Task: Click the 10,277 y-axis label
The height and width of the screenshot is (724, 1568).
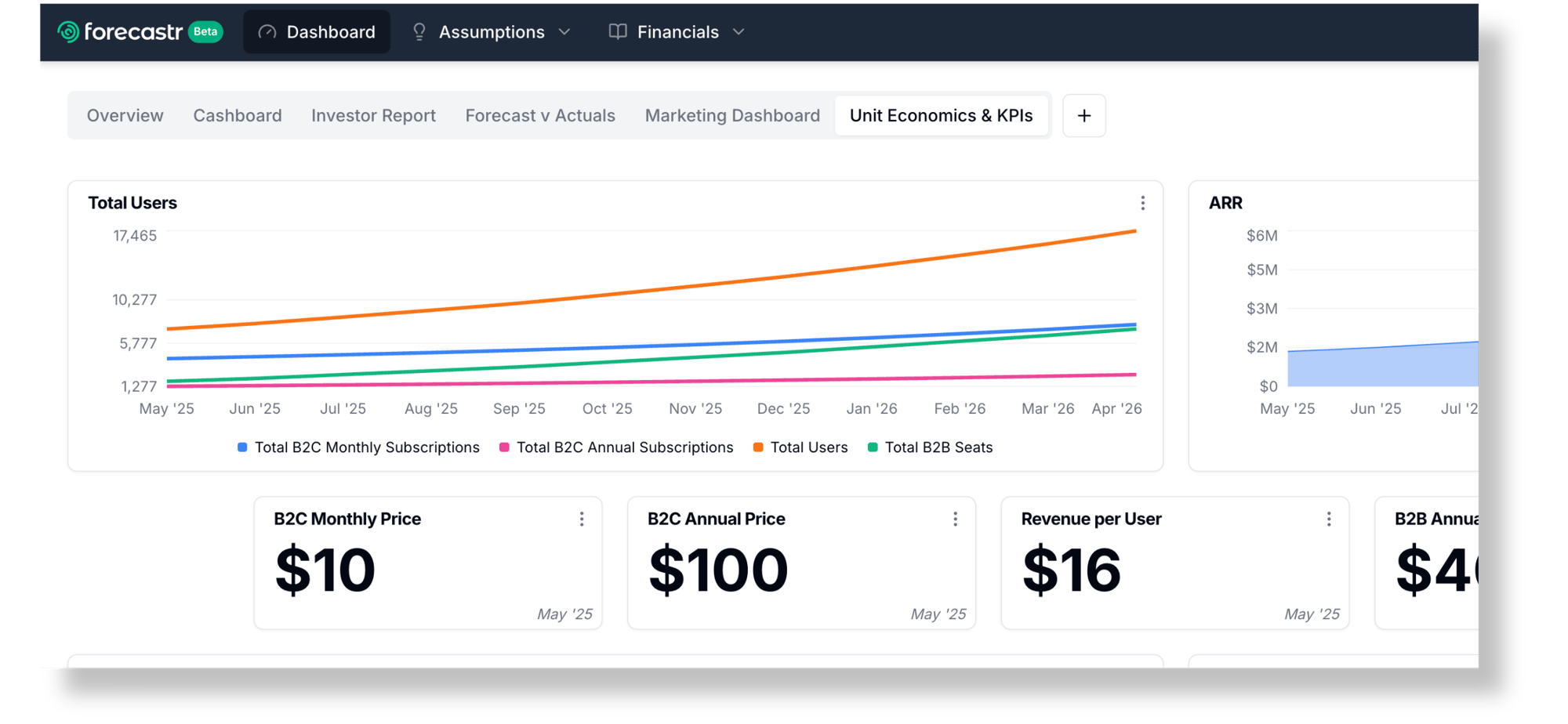Action: point(135,300)
